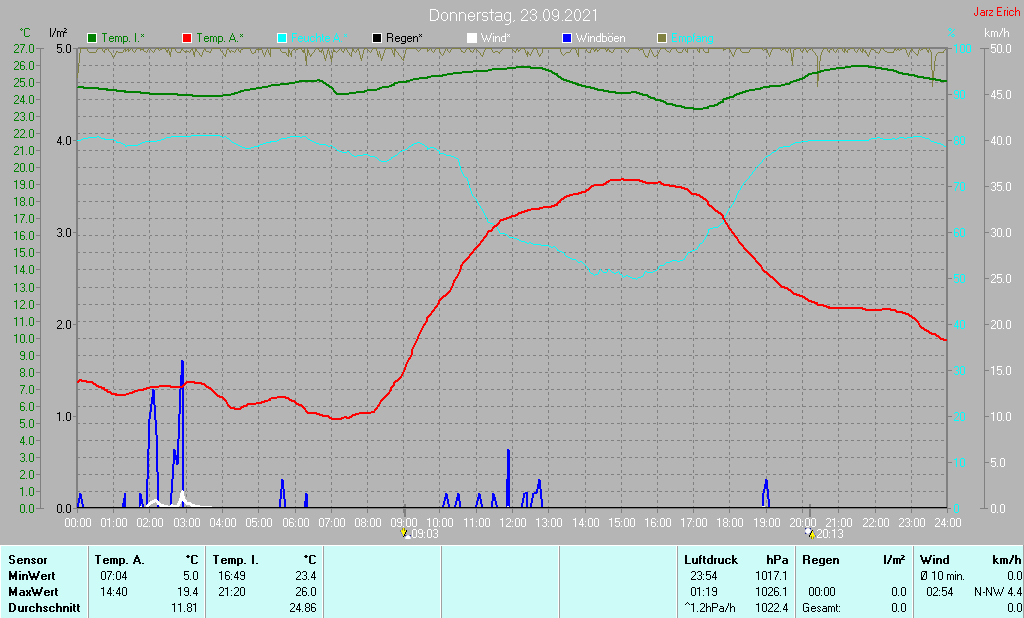This screenshot has width=1024, height=618.
Task: Click the '1022.4' average pressure value
Action: 771,608
